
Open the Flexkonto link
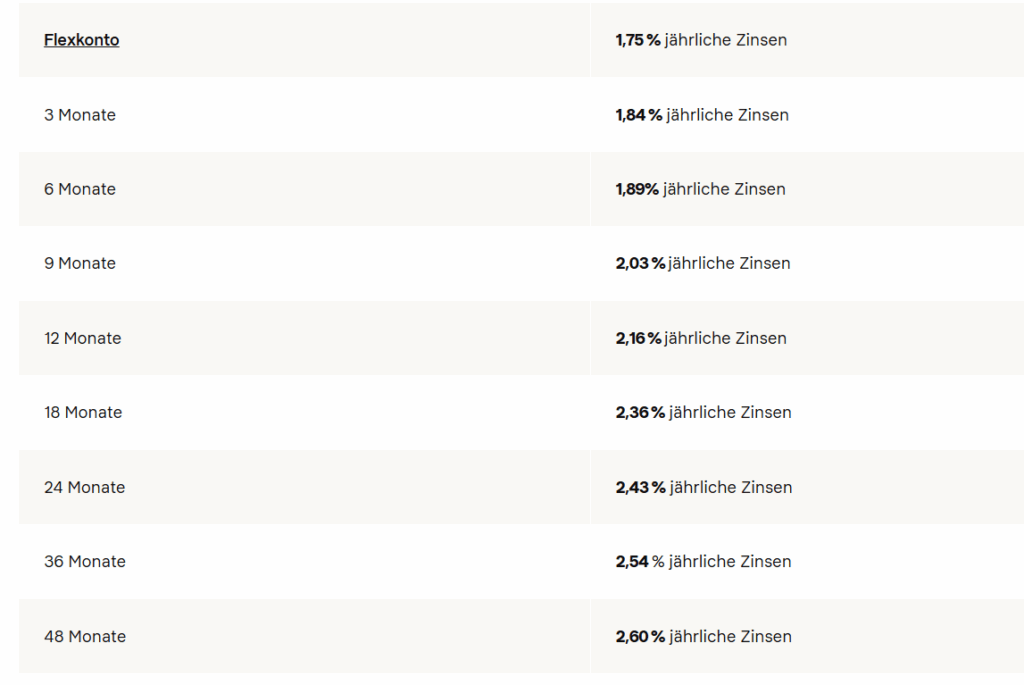(81, 40)
